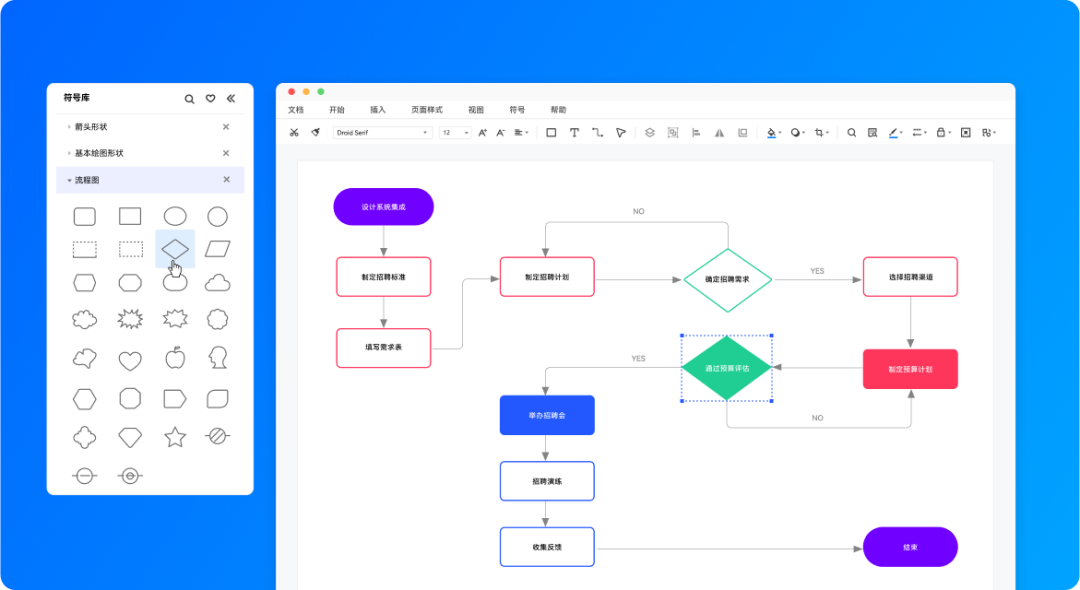
Task: Click the cut scissors icon in toolbar
Action: 294,132
